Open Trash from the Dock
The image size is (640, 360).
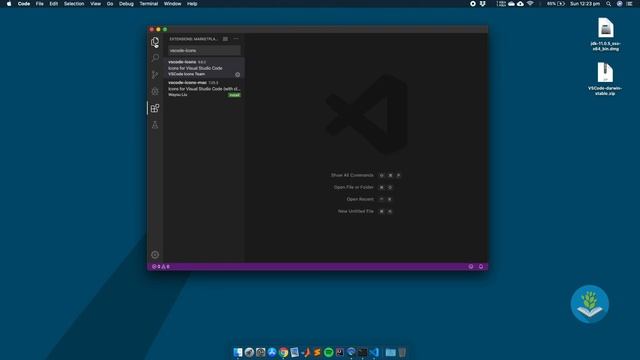pos(402,352)
